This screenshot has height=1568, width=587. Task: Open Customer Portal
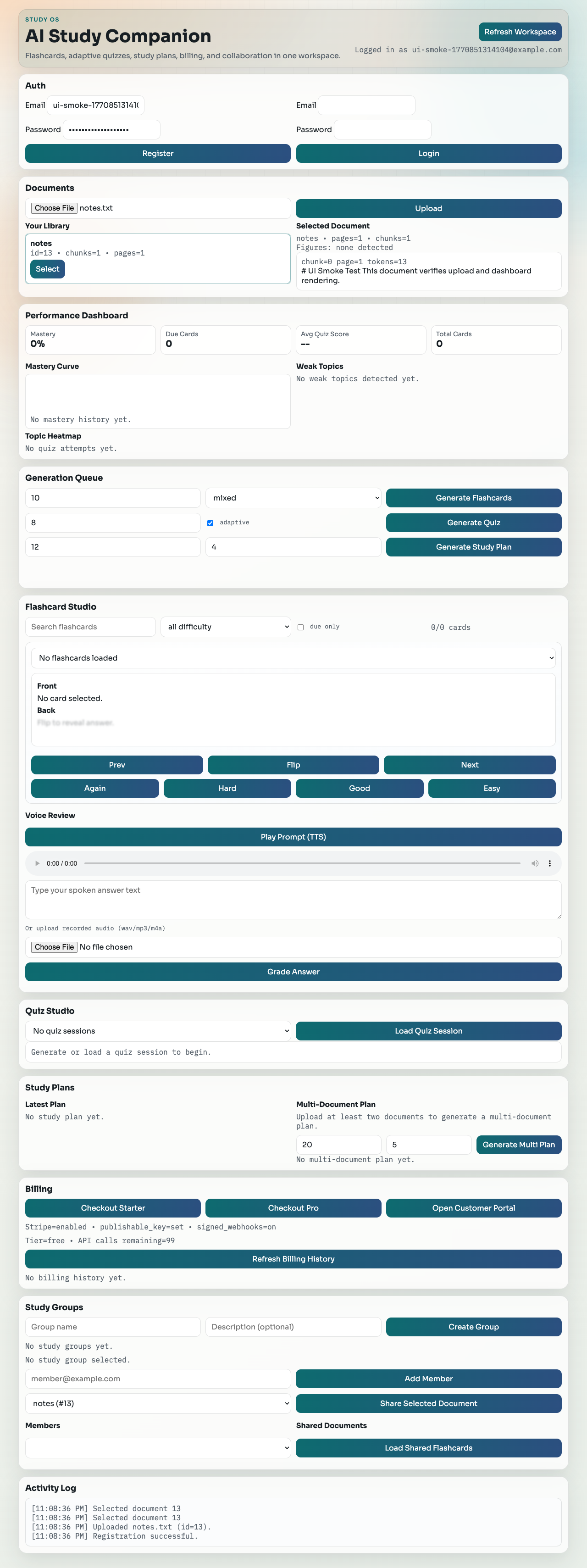coord(474,1208)
